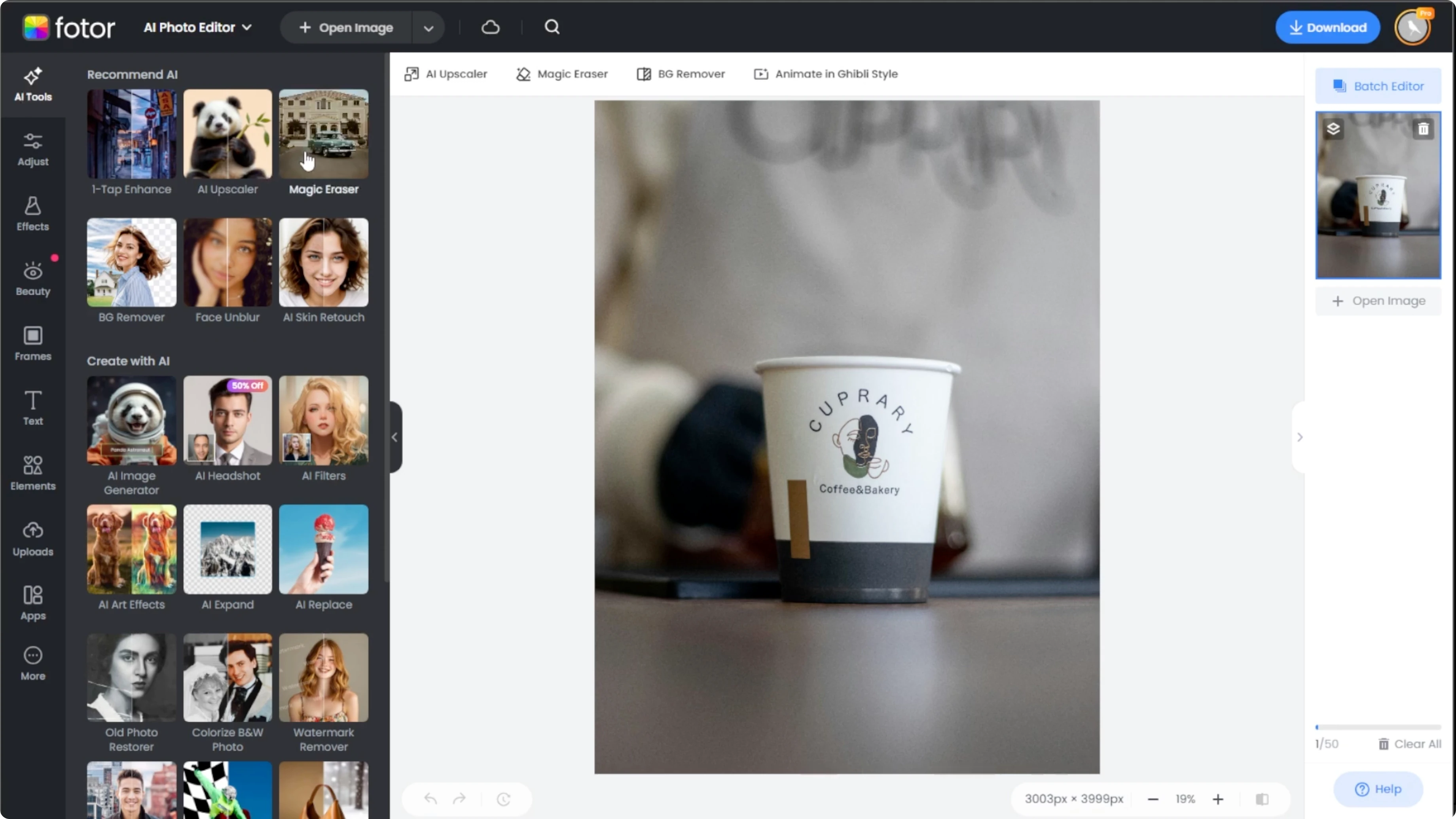Click layers icon on the image thumbnail
The width and height of the screenshot is (1456, 819).
point(1333,129)
